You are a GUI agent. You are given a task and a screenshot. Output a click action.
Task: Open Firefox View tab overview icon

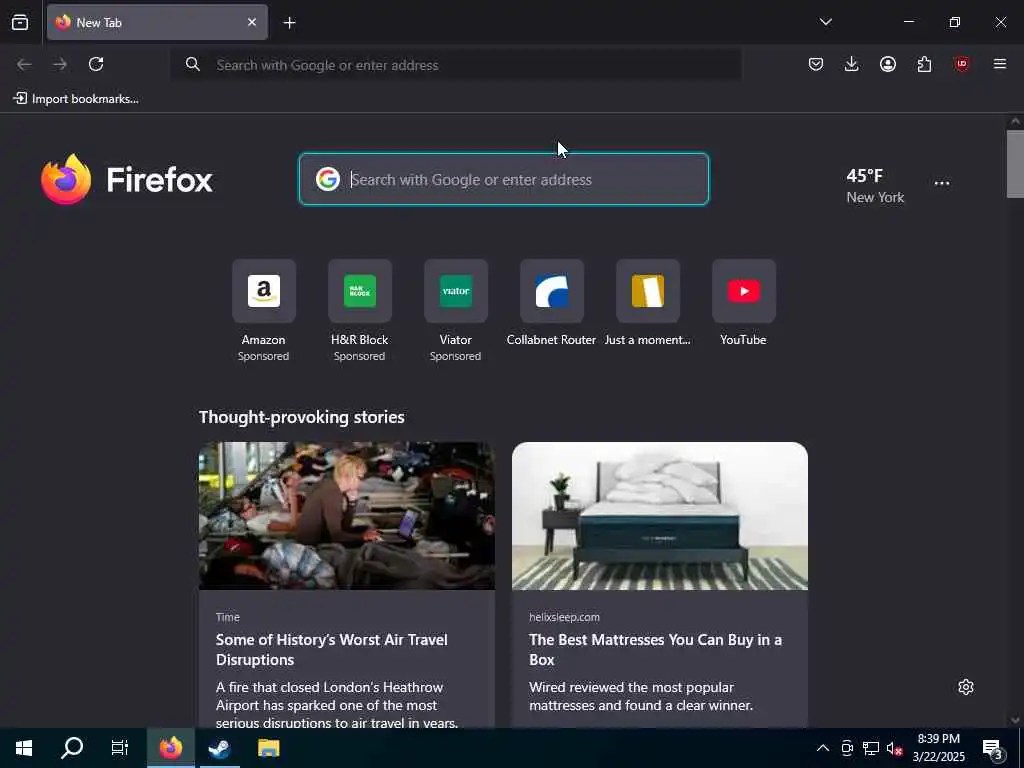(x=20, y=22)
